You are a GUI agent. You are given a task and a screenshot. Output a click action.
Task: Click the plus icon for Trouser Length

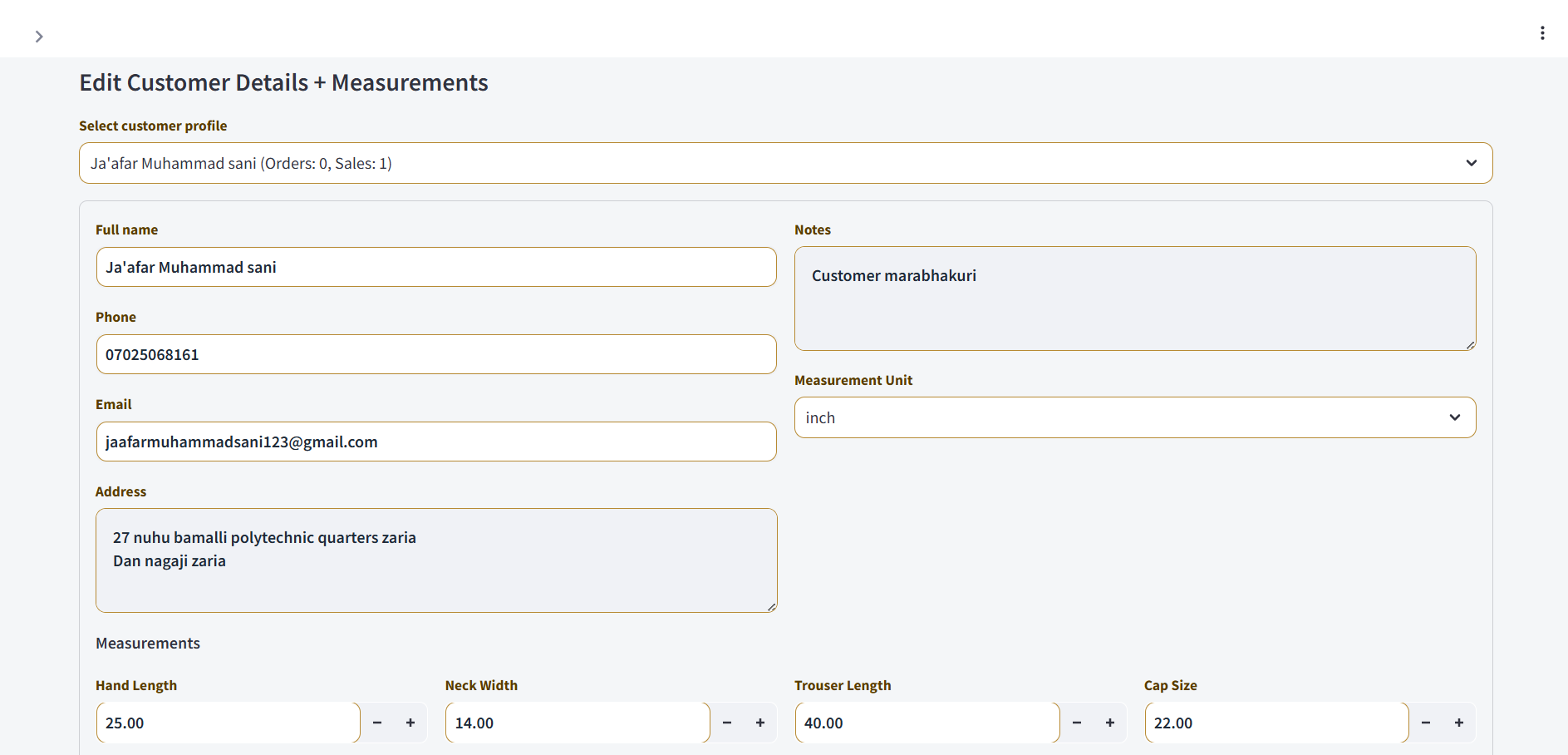pyautogui.click(x=1109, y=723)
